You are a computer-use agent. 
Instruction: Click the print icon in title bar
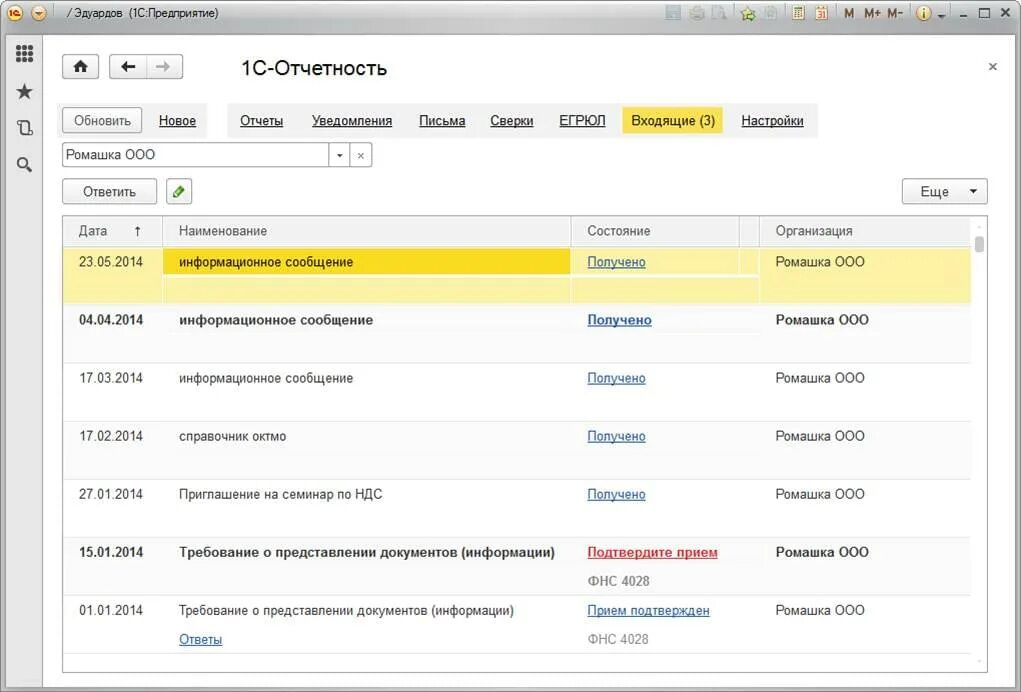(697, 13)
